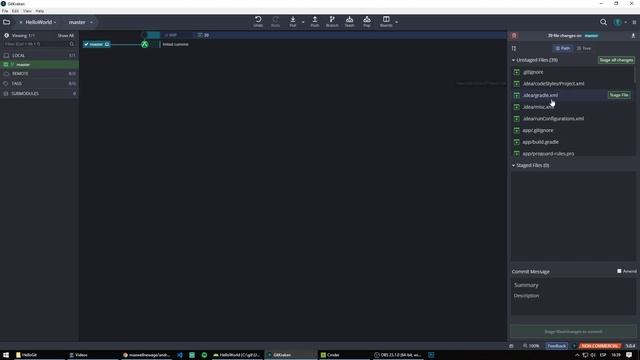Image resolution: width=640 pixels, height=360 pixels.
Task: Open the File menu
Action: [5, 11]
